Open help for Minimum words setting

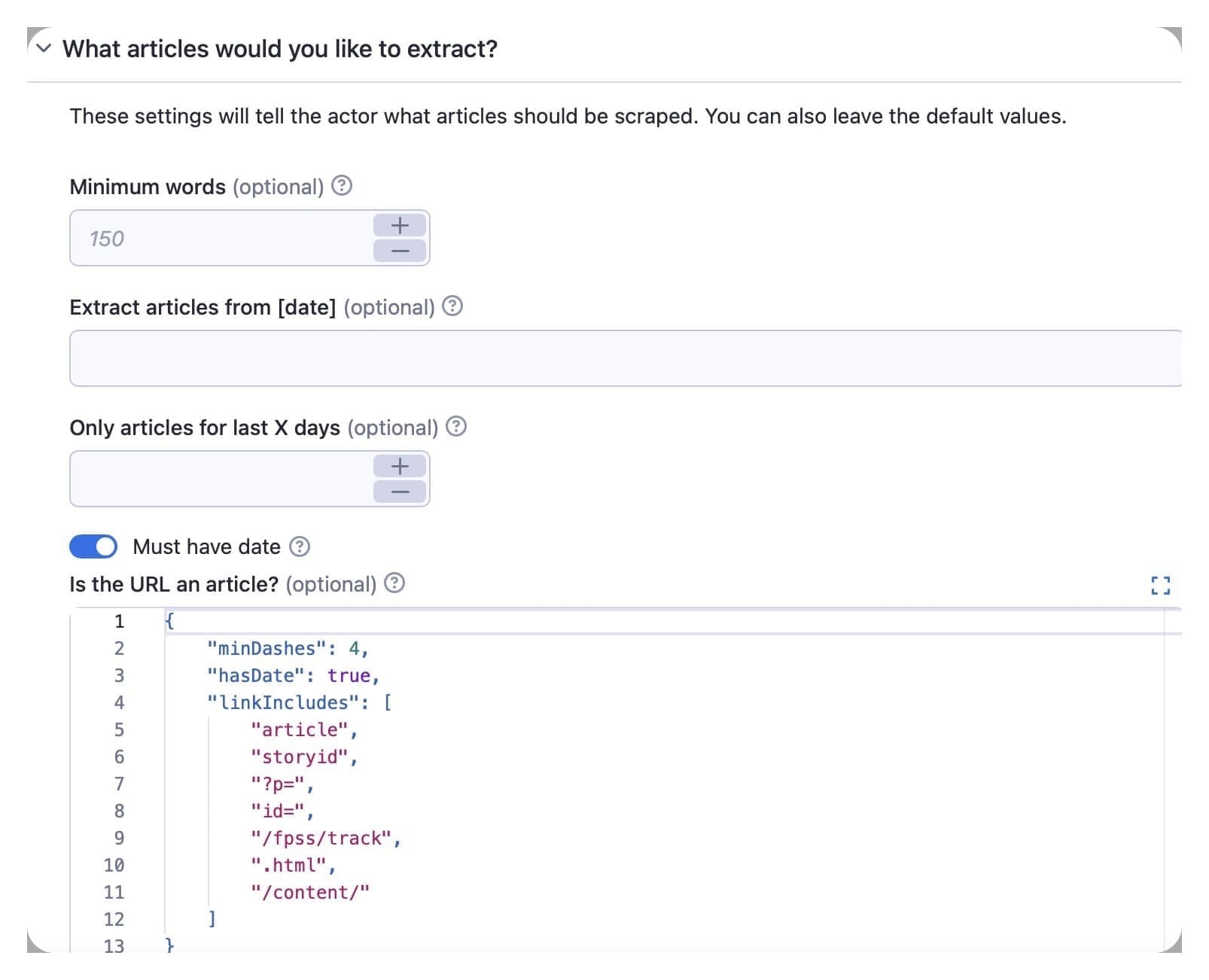pos(343,186)
